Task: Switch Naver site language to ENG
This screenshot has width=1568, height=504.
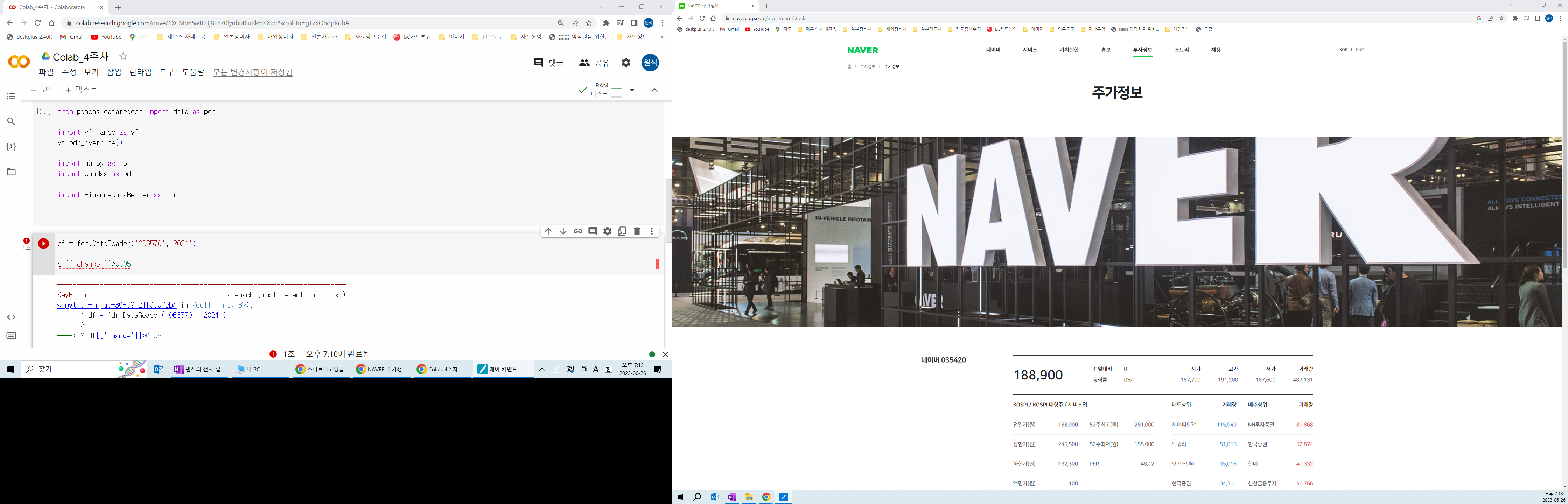Action: [1360, 50]
